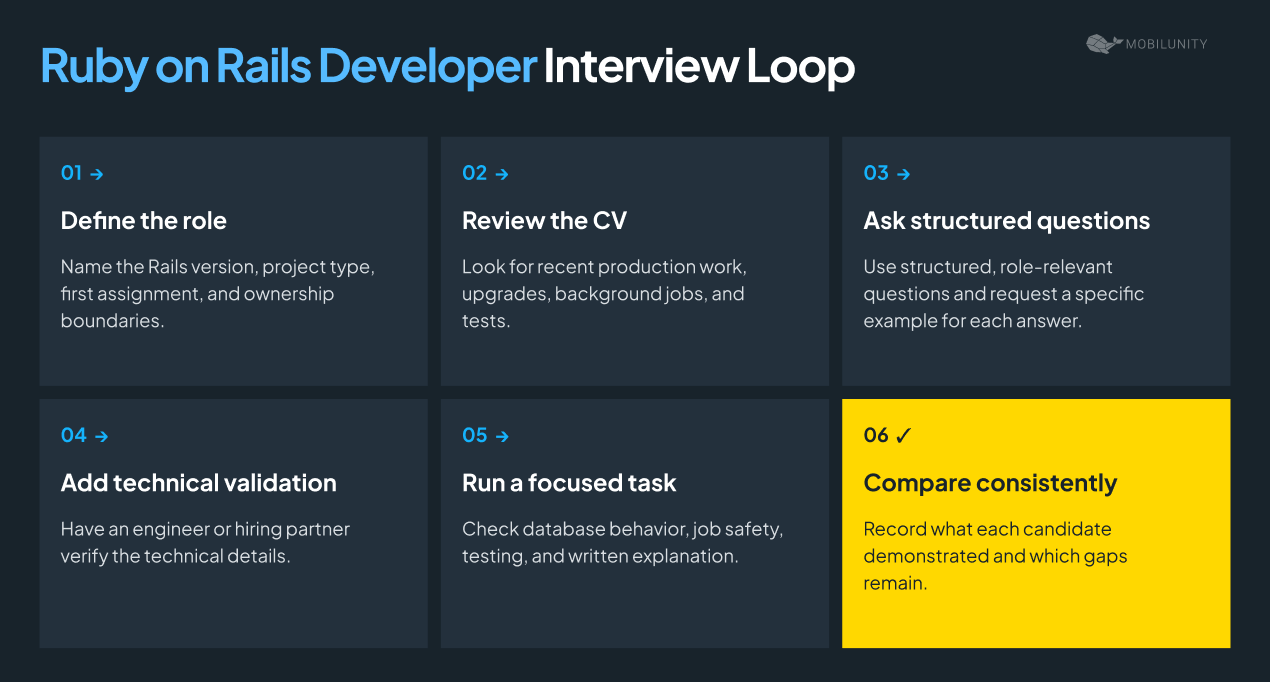Click the step number 02 label
The image size is (1270, 682).
pos(474,174)
